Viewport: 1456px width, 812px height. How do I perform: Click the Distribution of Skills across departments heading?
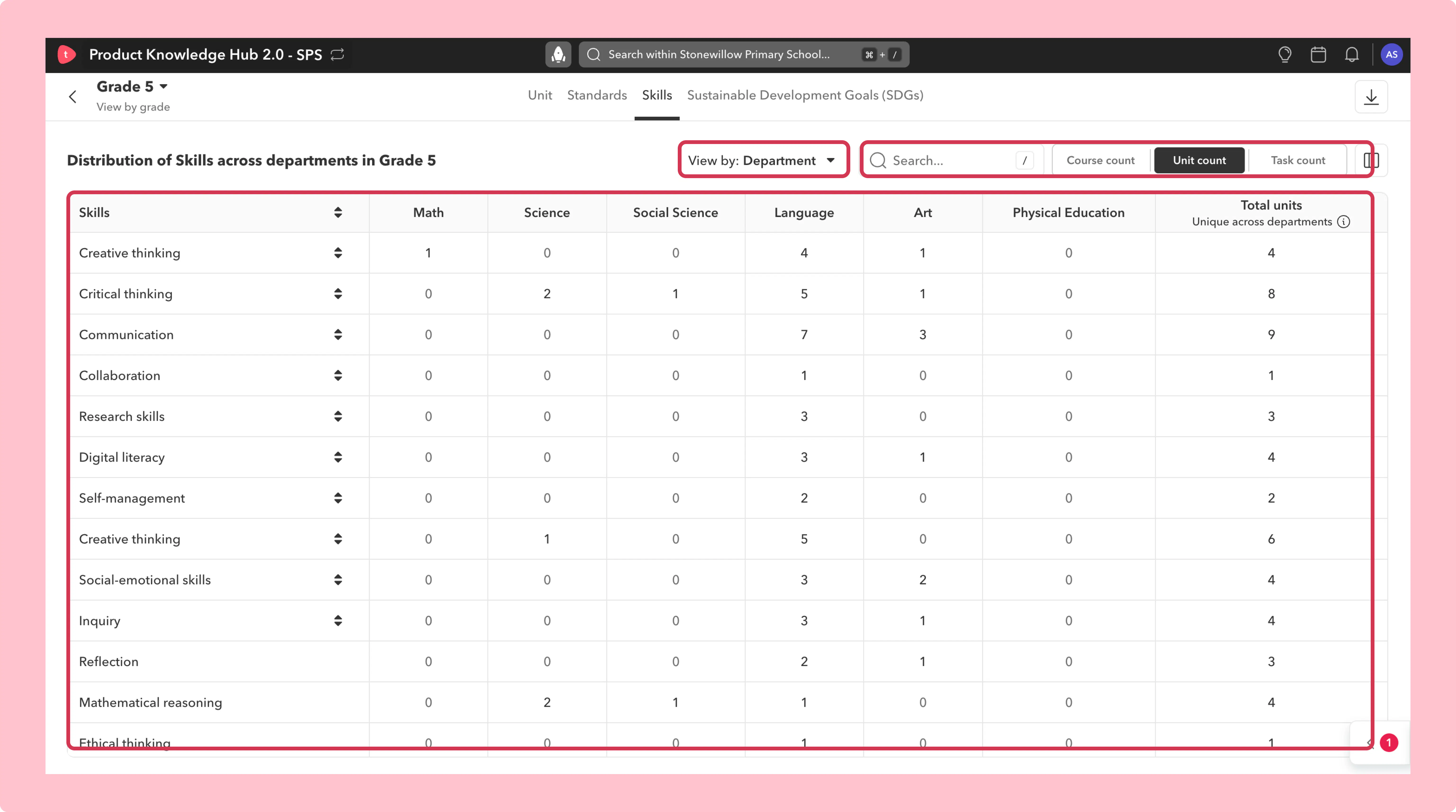(251, 160)
